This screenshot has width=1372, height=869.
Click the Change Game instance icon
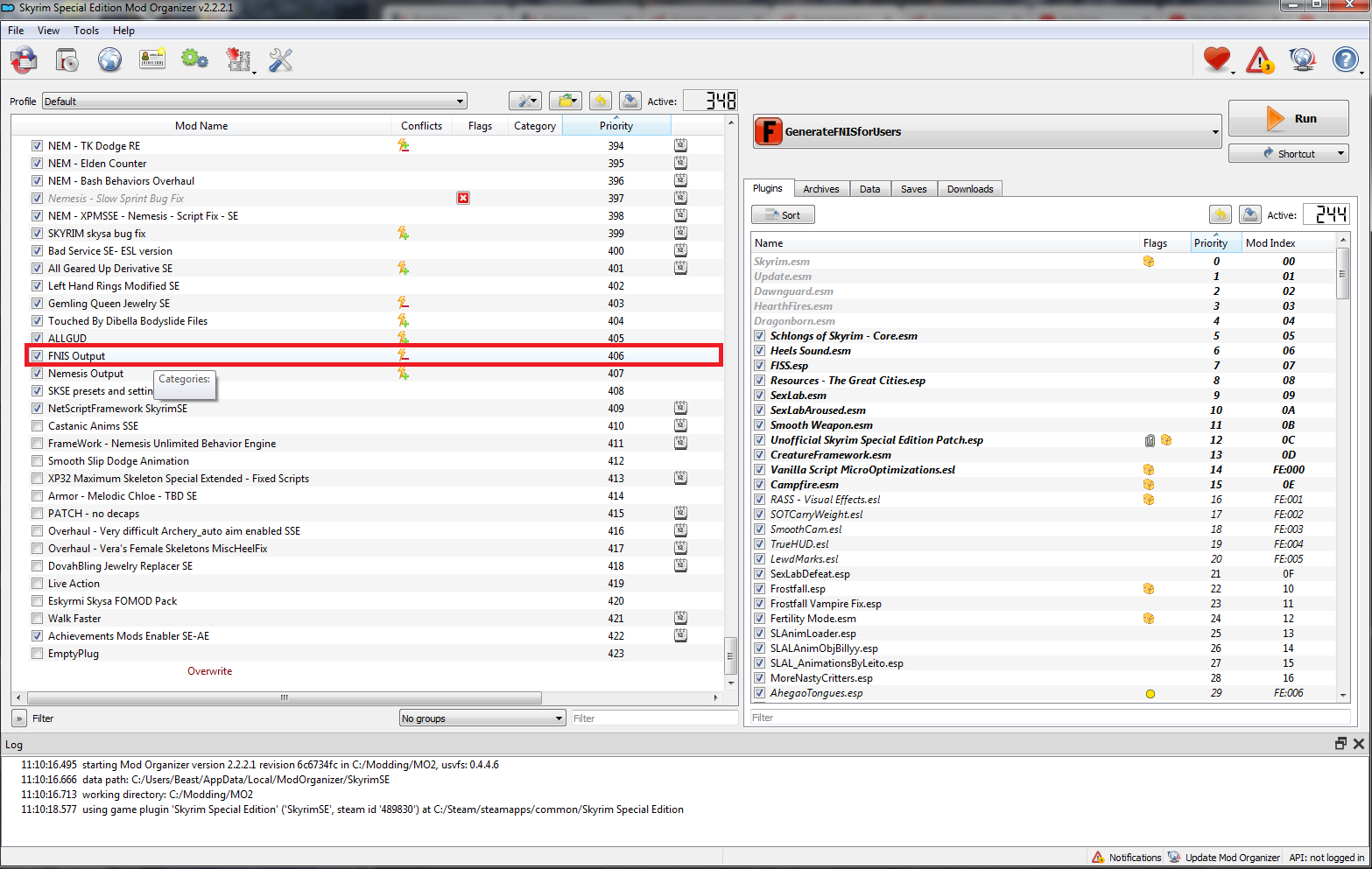(x=24, y=60)
